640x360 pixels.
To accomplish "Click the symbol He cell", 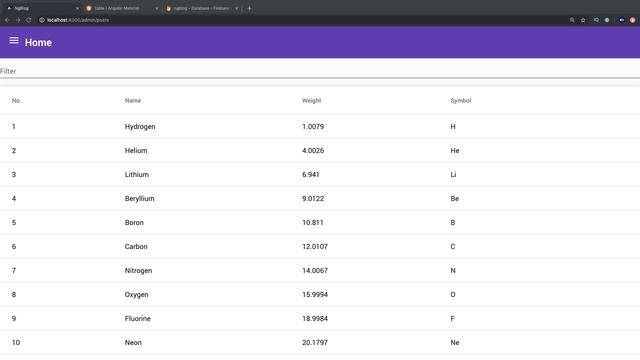I will coord(455,151).
